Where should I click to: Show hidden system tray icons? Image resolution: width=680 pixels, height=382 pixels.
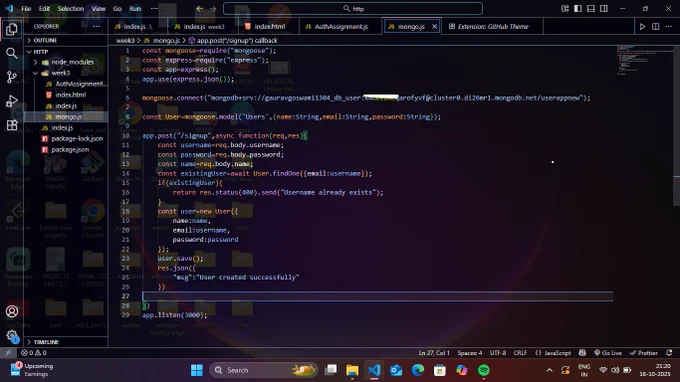[x=549, y=370]
